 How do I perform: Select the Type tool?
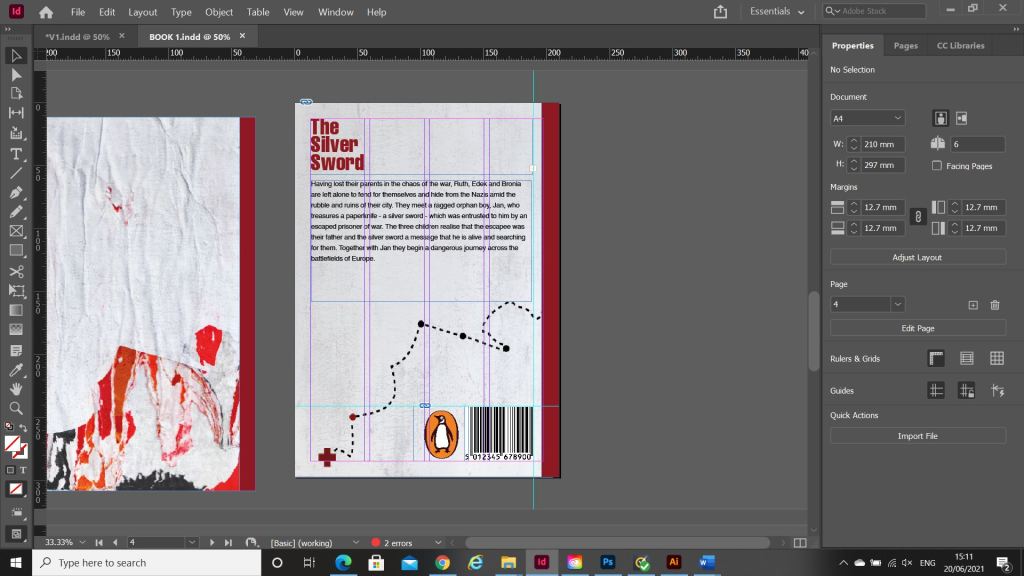16,153
